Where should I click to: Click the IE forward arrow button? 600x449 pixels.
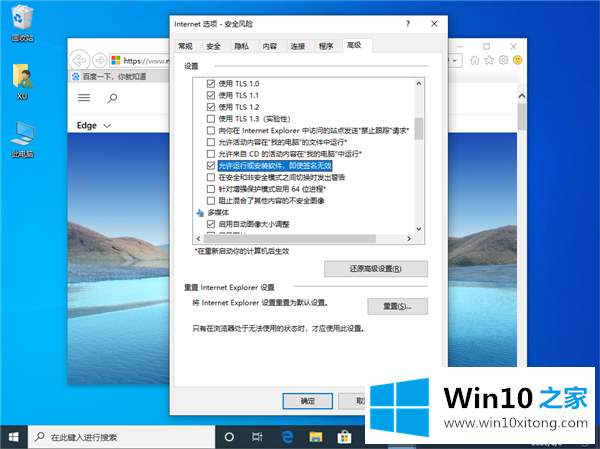point(100,60)
